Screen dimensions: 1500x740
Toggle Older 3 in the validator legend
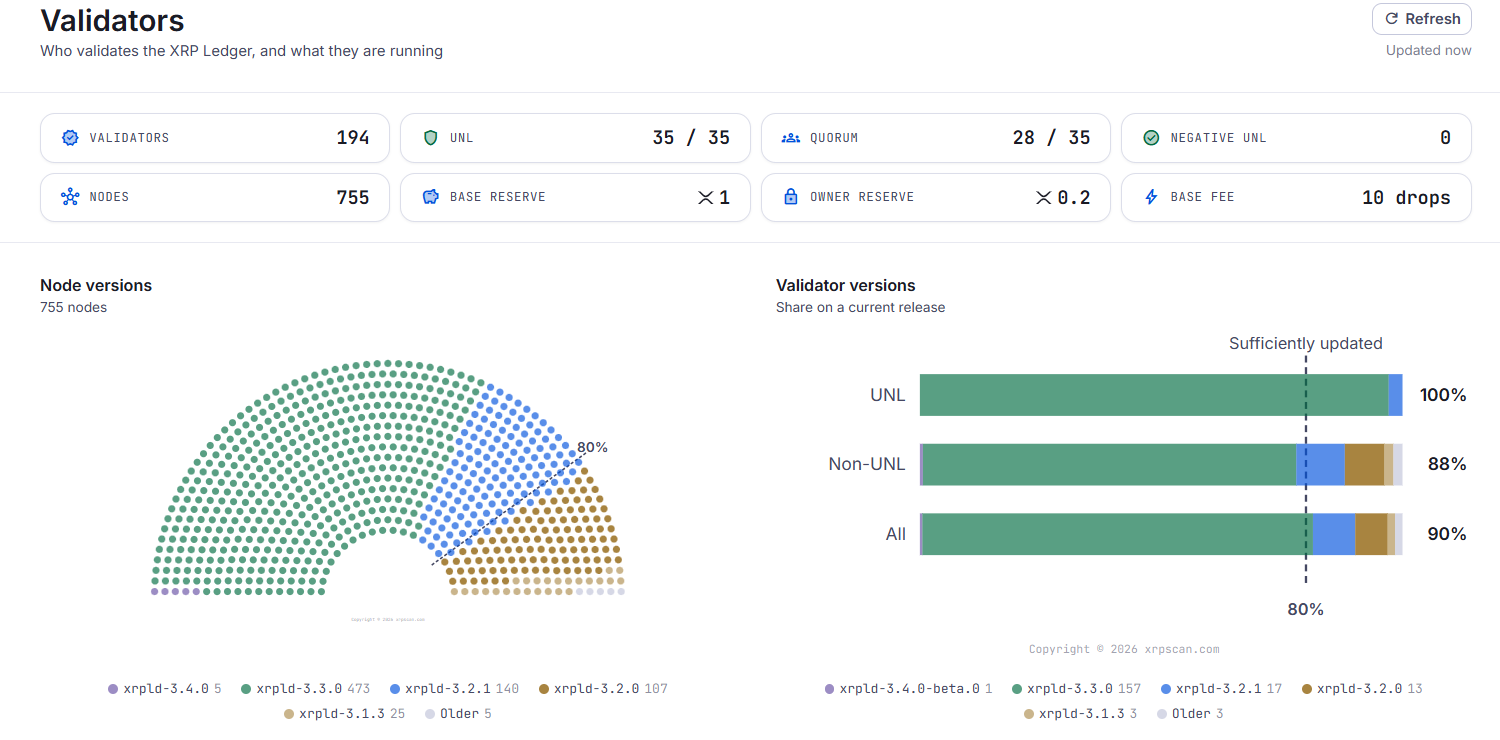[x=1190, y=714]
